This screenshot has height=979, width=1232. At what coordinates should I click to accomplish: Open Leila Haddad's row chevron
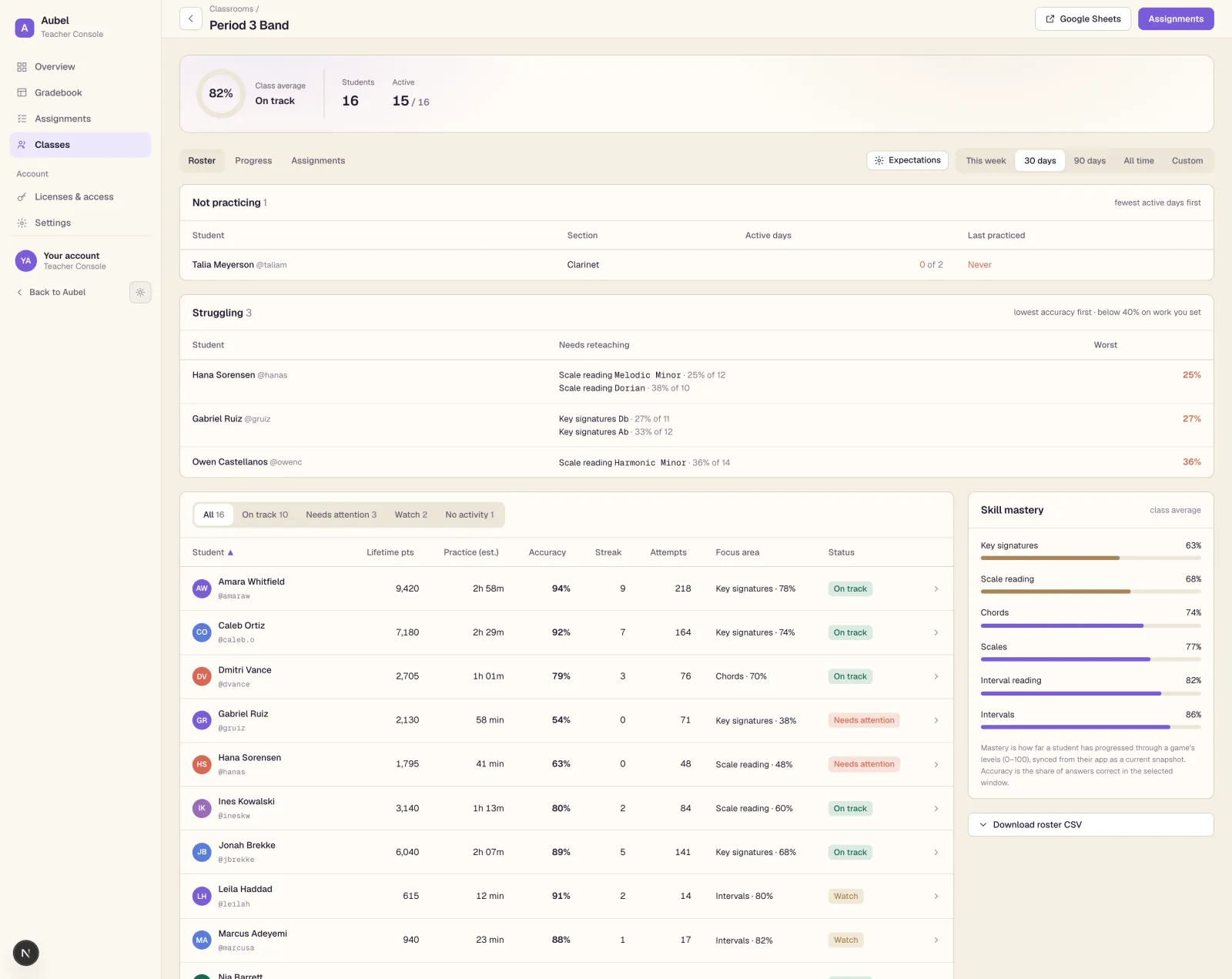click(x=936, y=896)
